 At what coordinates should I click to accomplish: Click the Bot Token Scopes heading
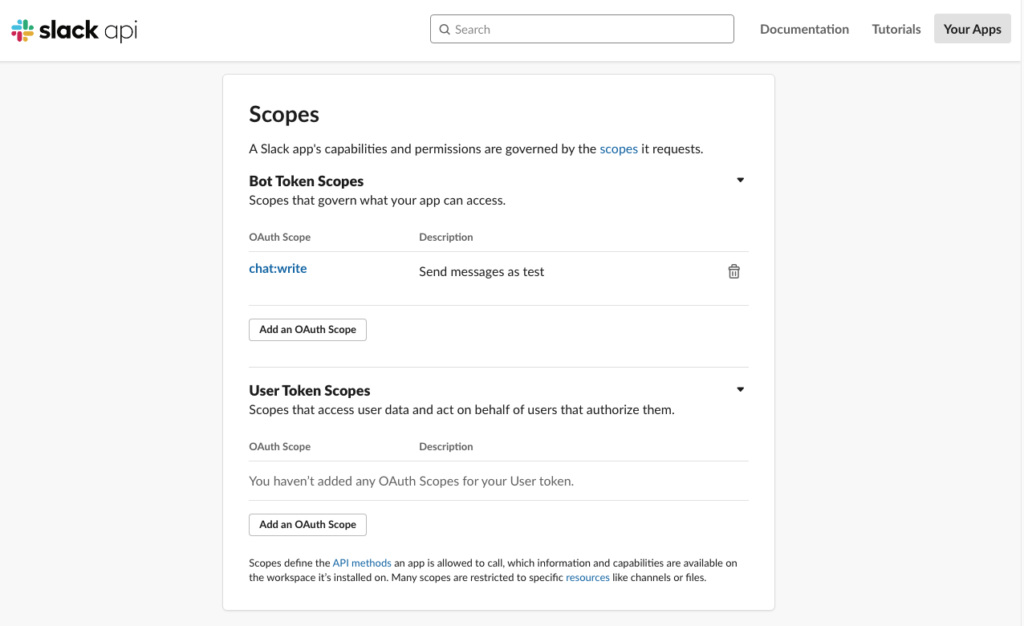(x=306, y=181)
